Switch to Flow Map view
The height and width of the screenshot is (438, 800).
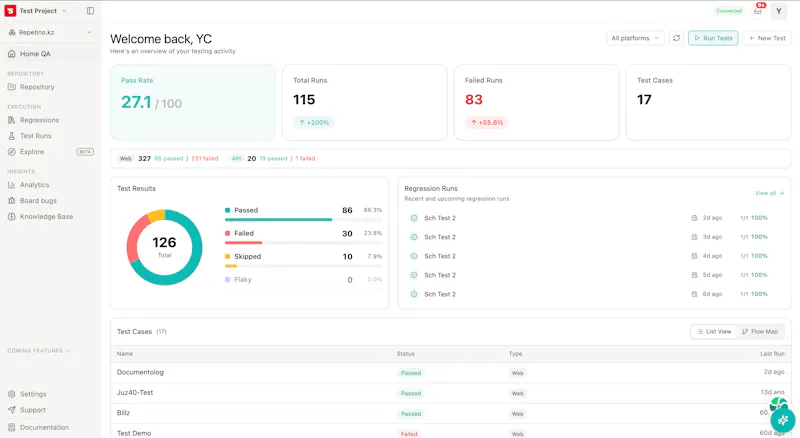(x=760, y=332)
